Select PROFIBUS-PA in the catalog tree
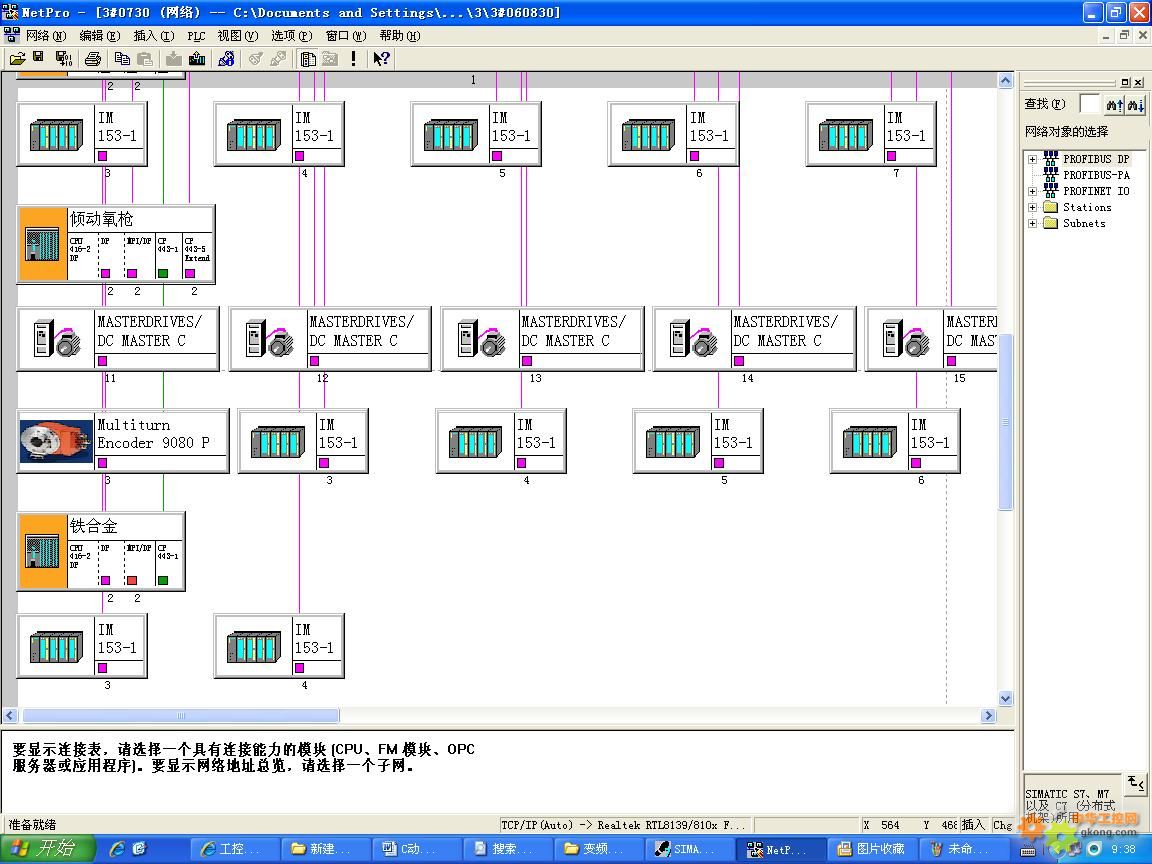Screen dimensions: 1152x864 point(1096,176)
